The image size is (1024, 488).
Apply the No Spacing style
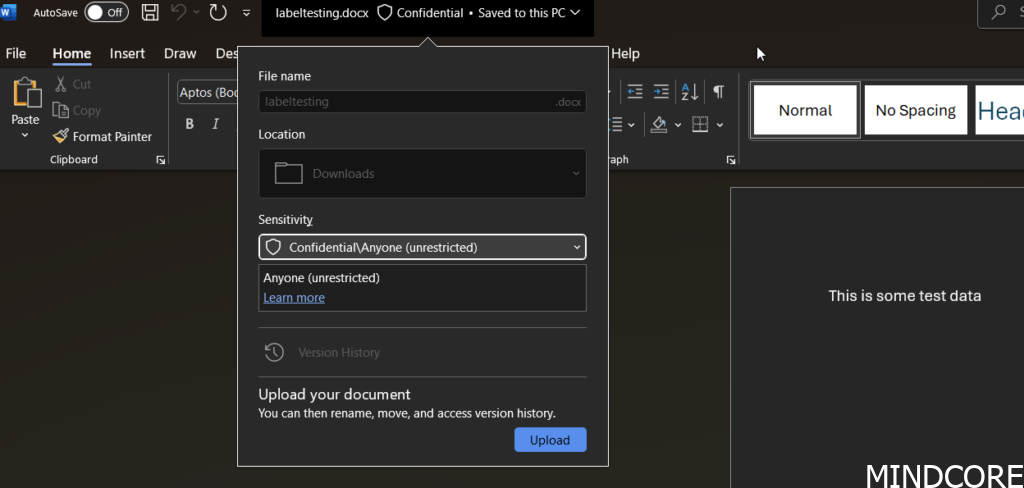pyautogui.click(x=915, y=110)
